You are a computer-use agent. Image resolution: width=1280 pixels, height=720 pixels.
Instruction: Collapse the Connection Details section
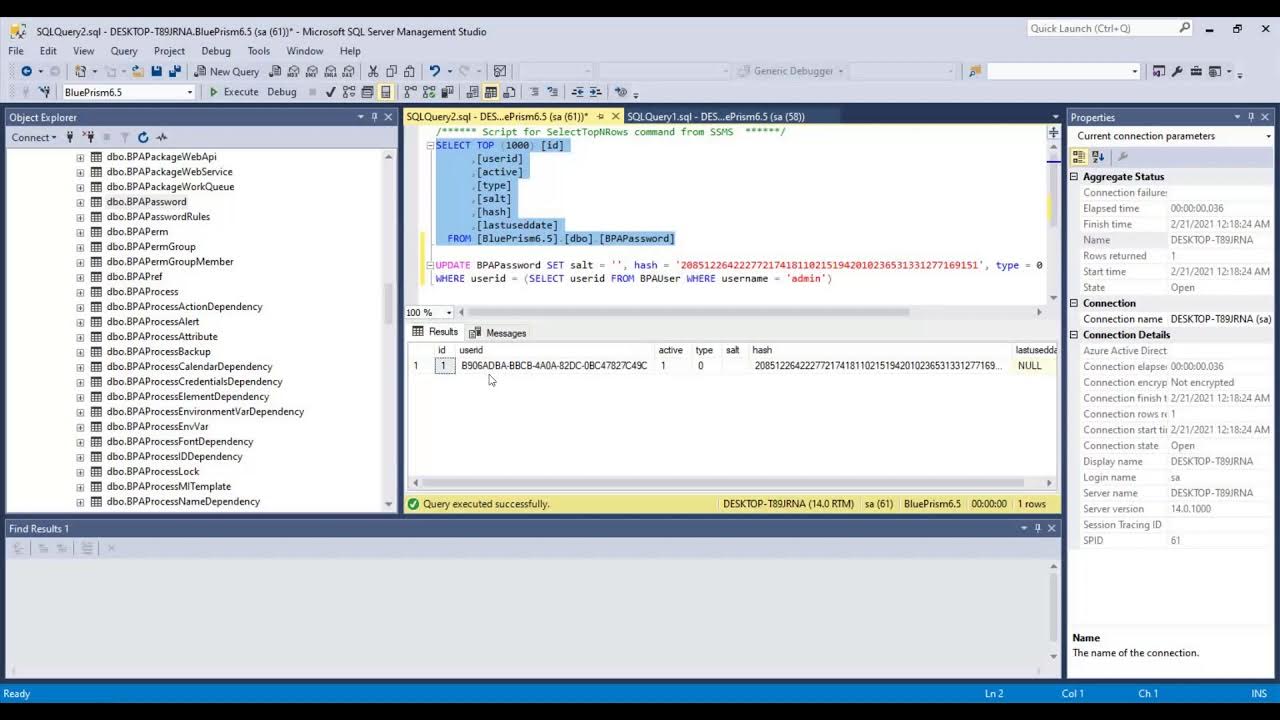(x=1075, y=335)
